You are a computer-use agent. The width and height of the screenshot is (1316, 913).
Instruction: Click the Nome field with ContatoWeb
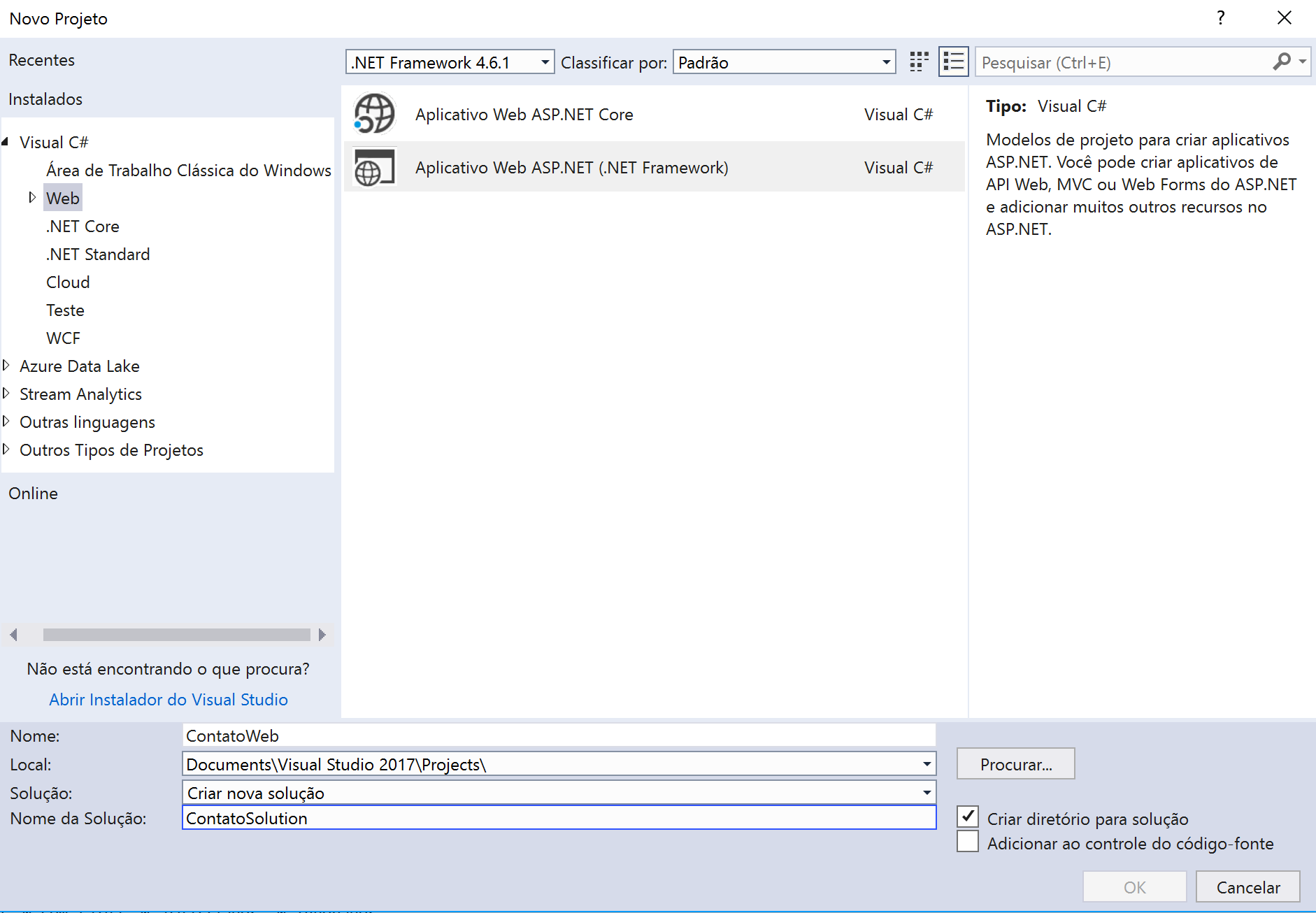click(x=559, y=735)
